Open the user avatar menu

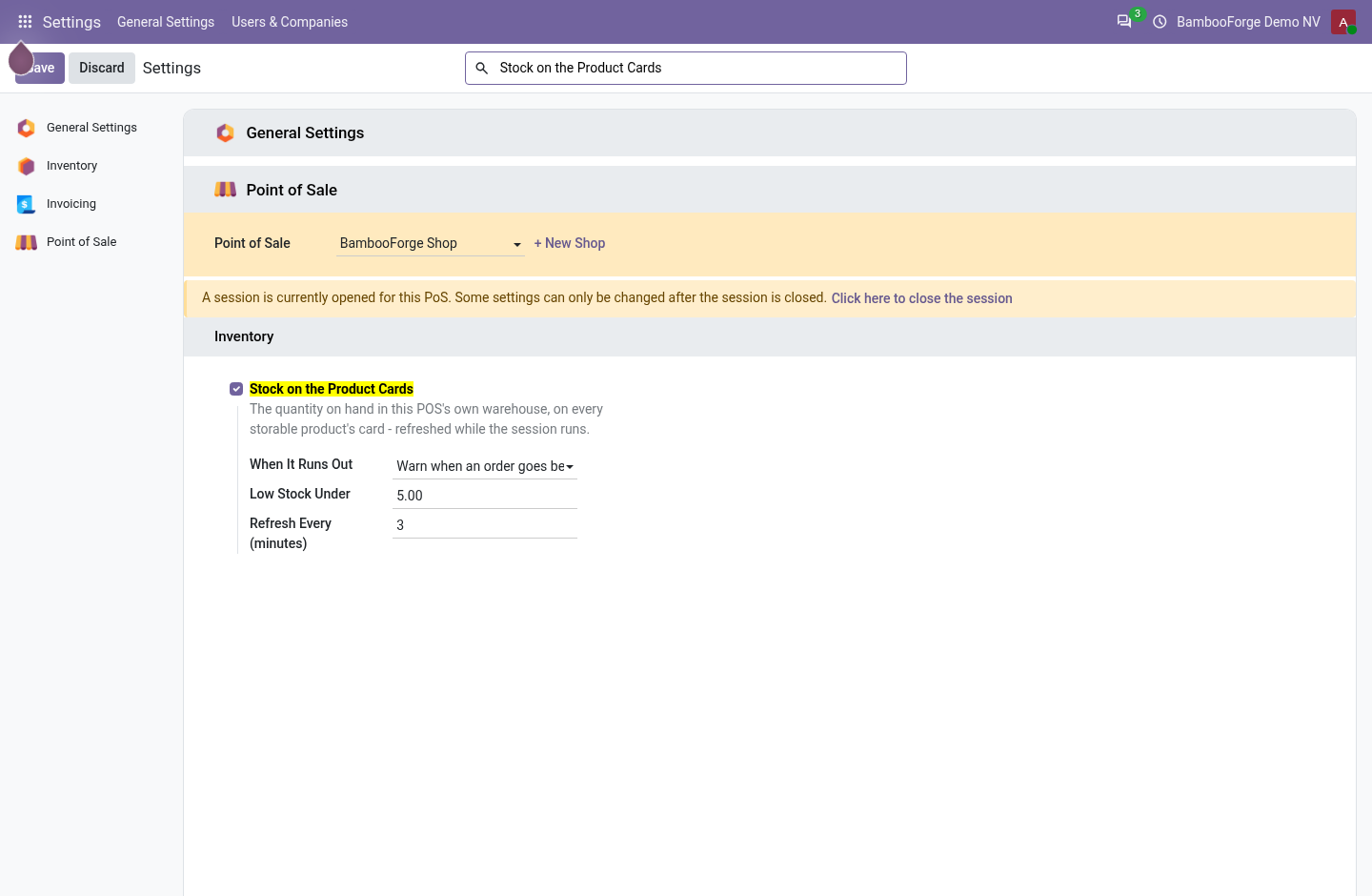point(1343,21)
